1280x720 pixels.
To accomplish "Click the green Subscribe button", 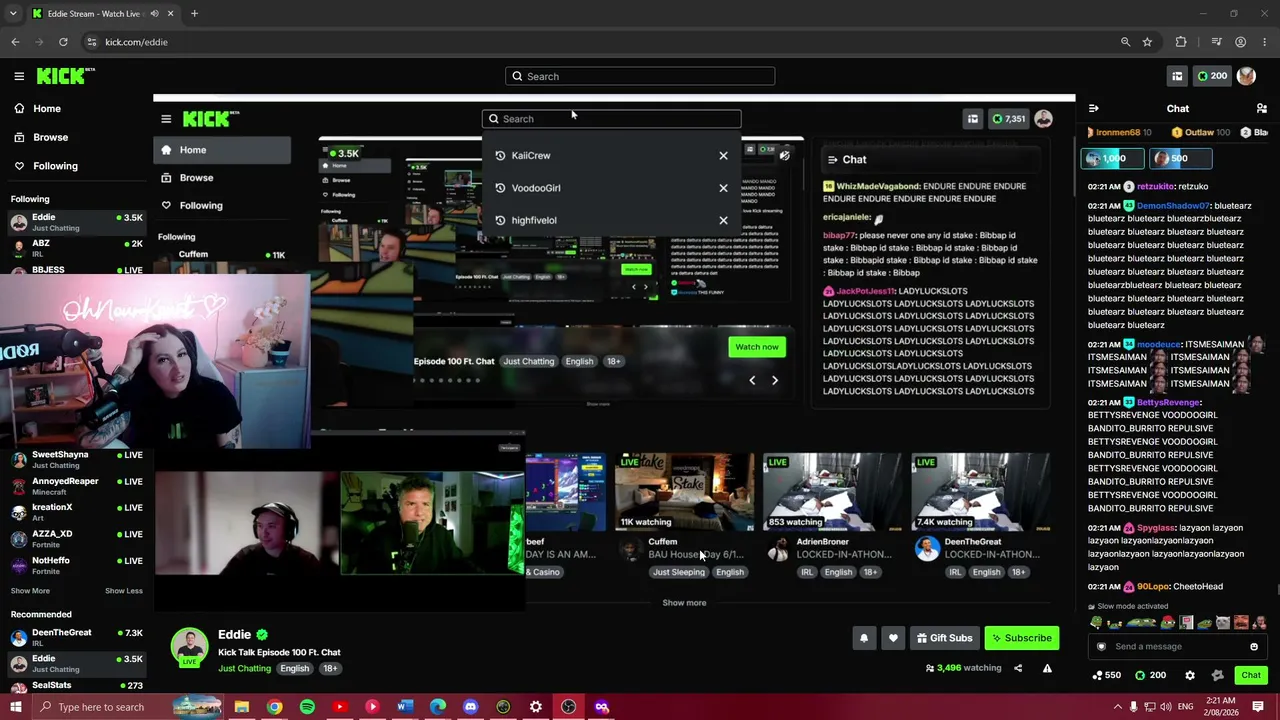I will (x=1021, y=638).
